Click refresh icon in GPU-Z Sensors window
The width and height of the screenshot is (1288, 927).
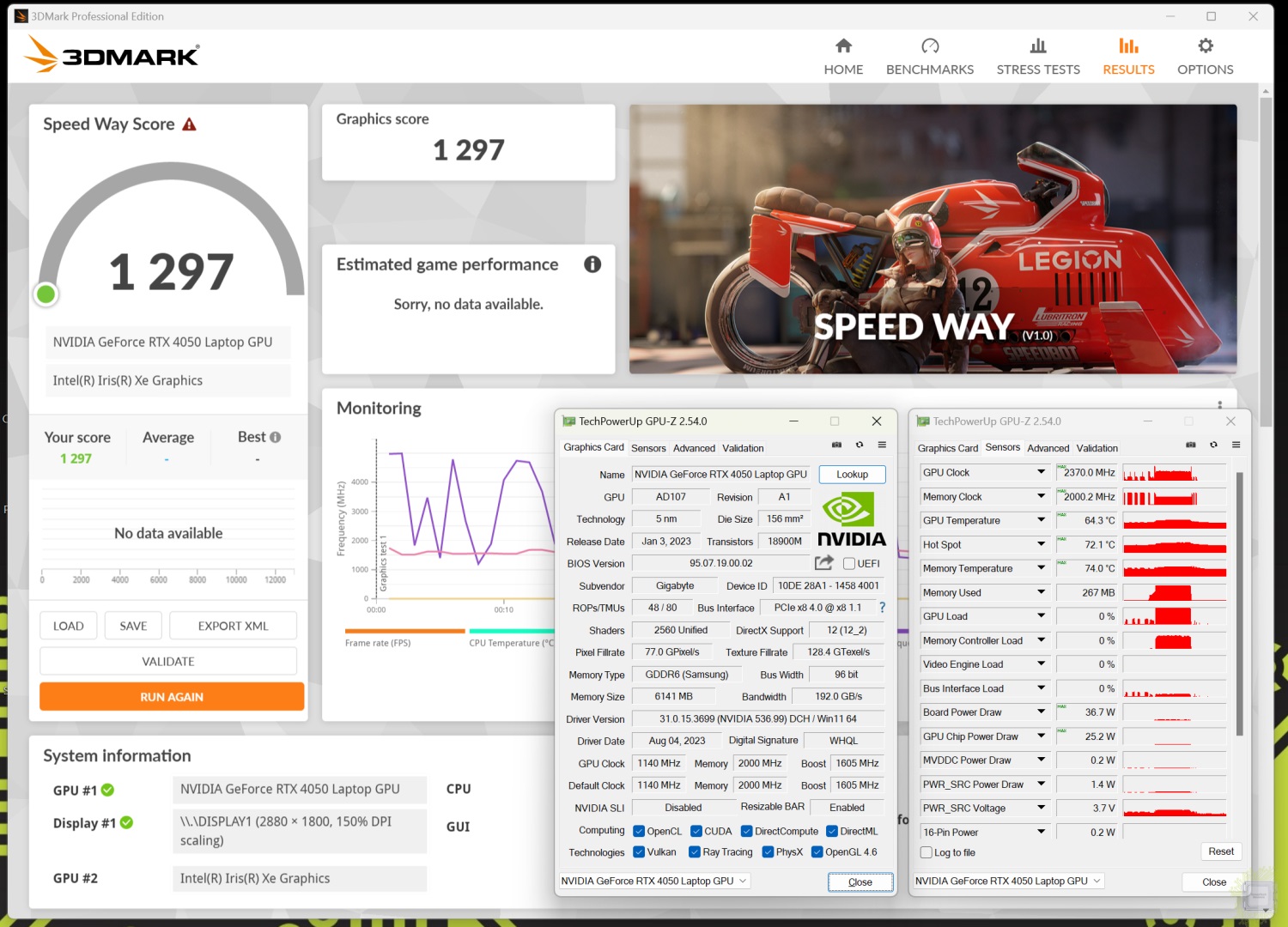coord(1213,445)
